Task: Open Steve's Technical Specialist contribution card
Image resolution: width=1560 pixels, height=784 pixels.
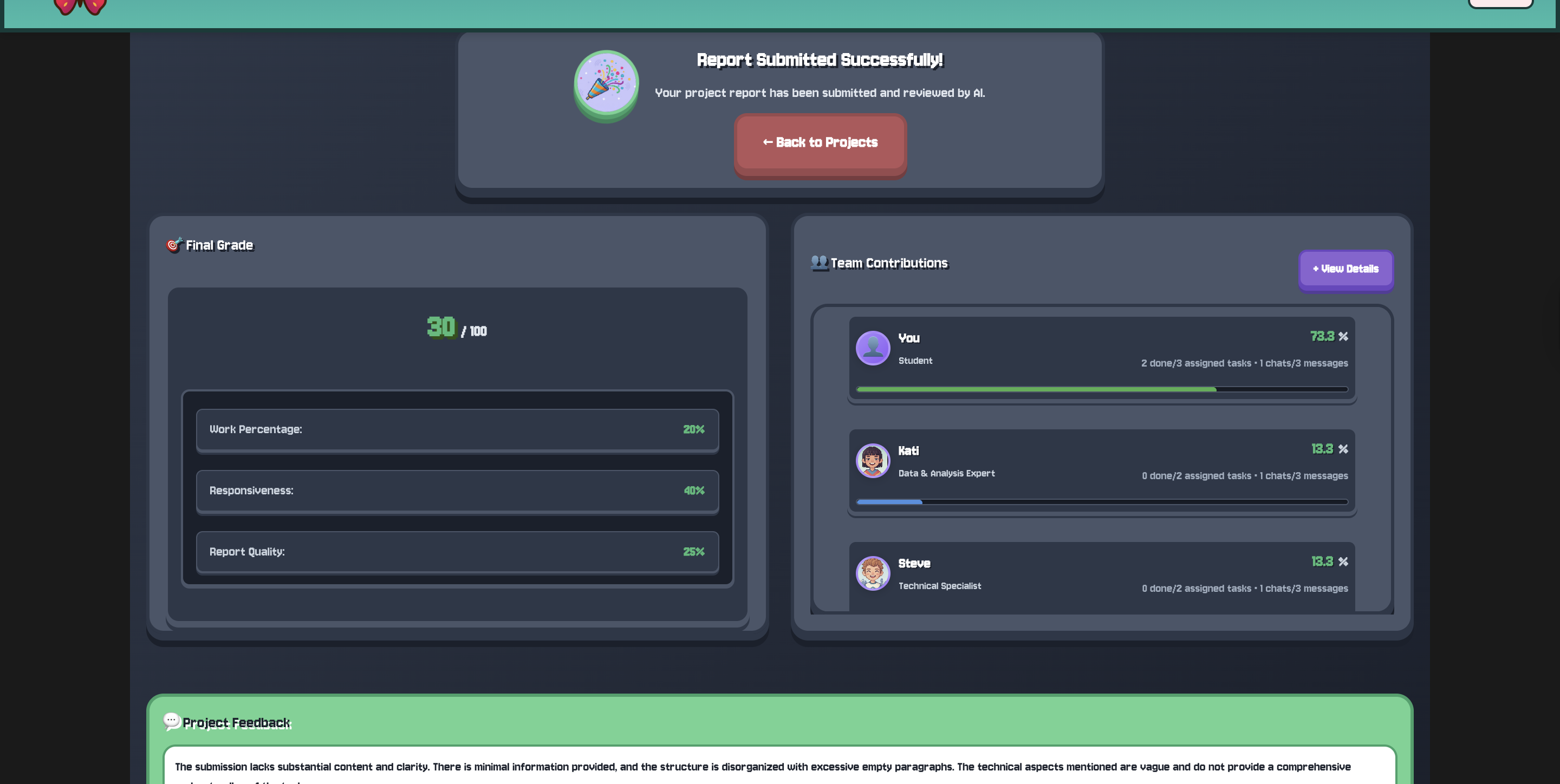Action: pyautogui.click(x=1102, y=575)
